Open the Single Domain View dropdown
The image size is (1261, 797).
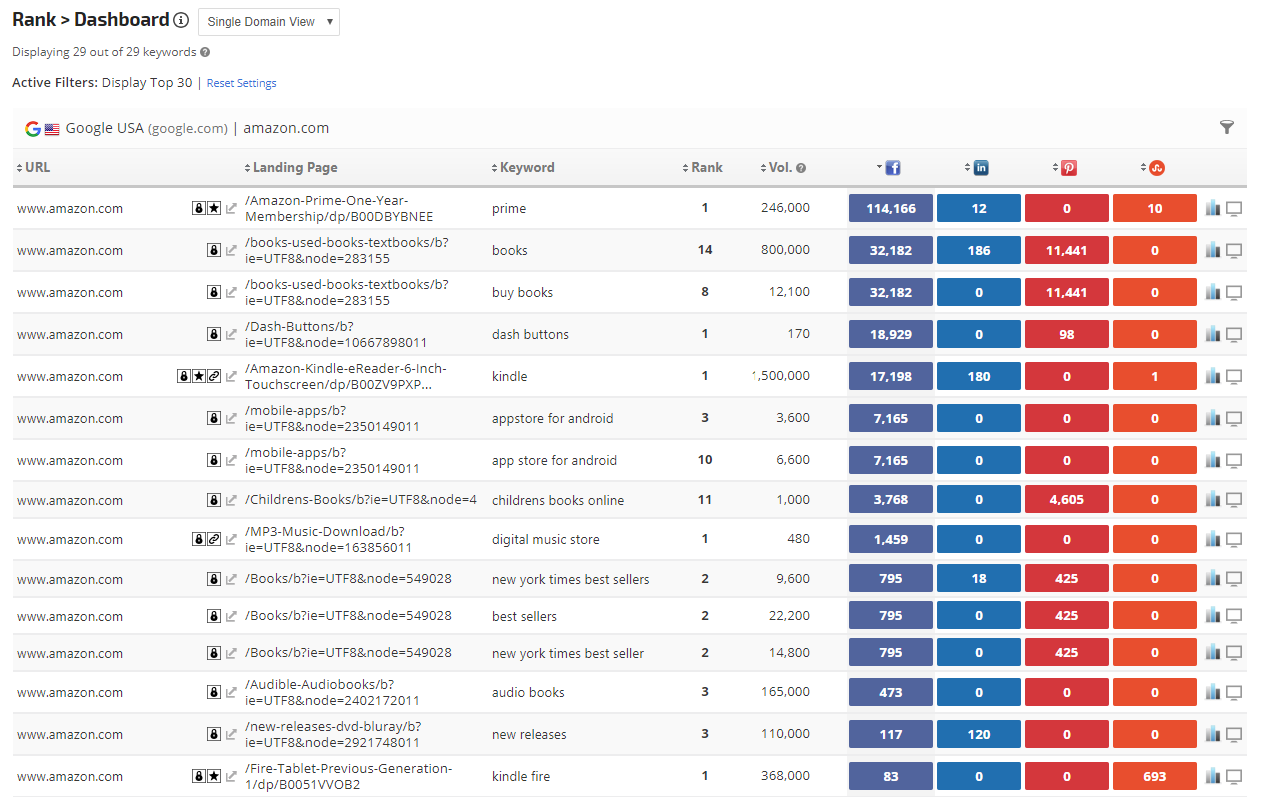(x=269, y=22)
